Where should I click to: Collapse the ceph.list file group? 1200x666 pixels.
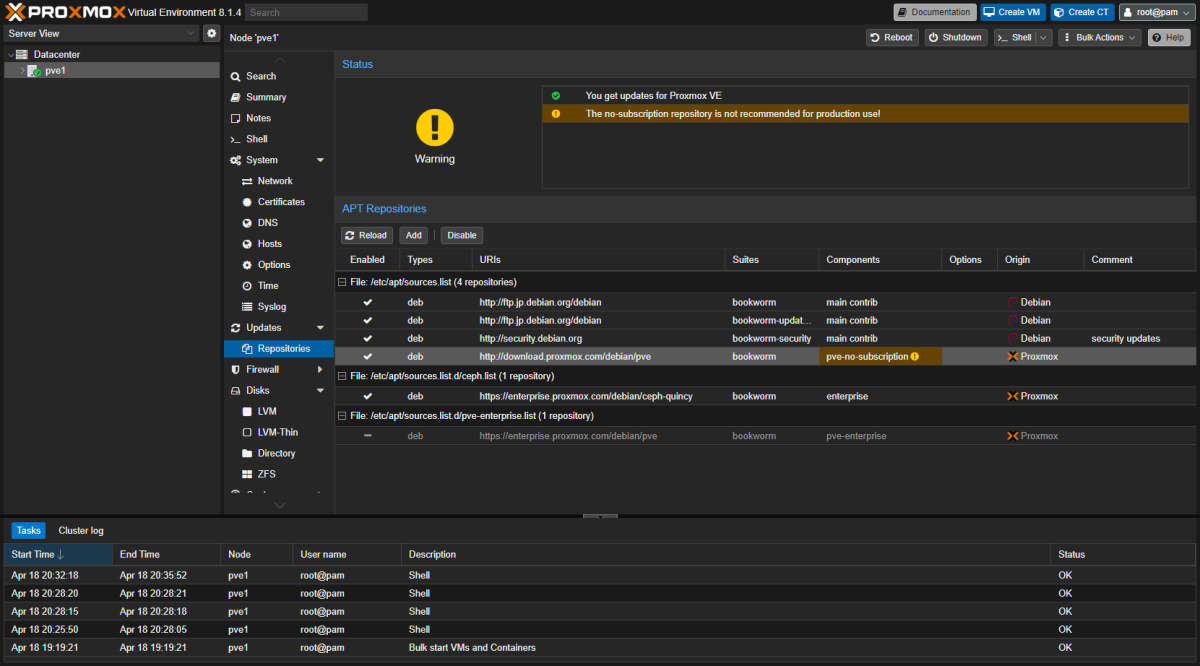[342, 376]
